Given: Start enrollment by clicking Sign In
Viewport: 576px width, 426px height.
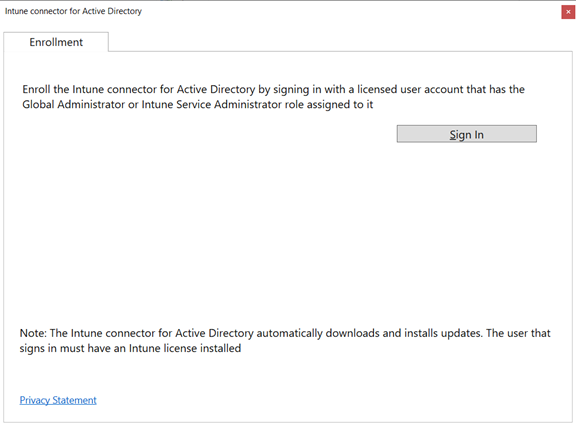Looking at the screenshot, I should coord(467,134).
